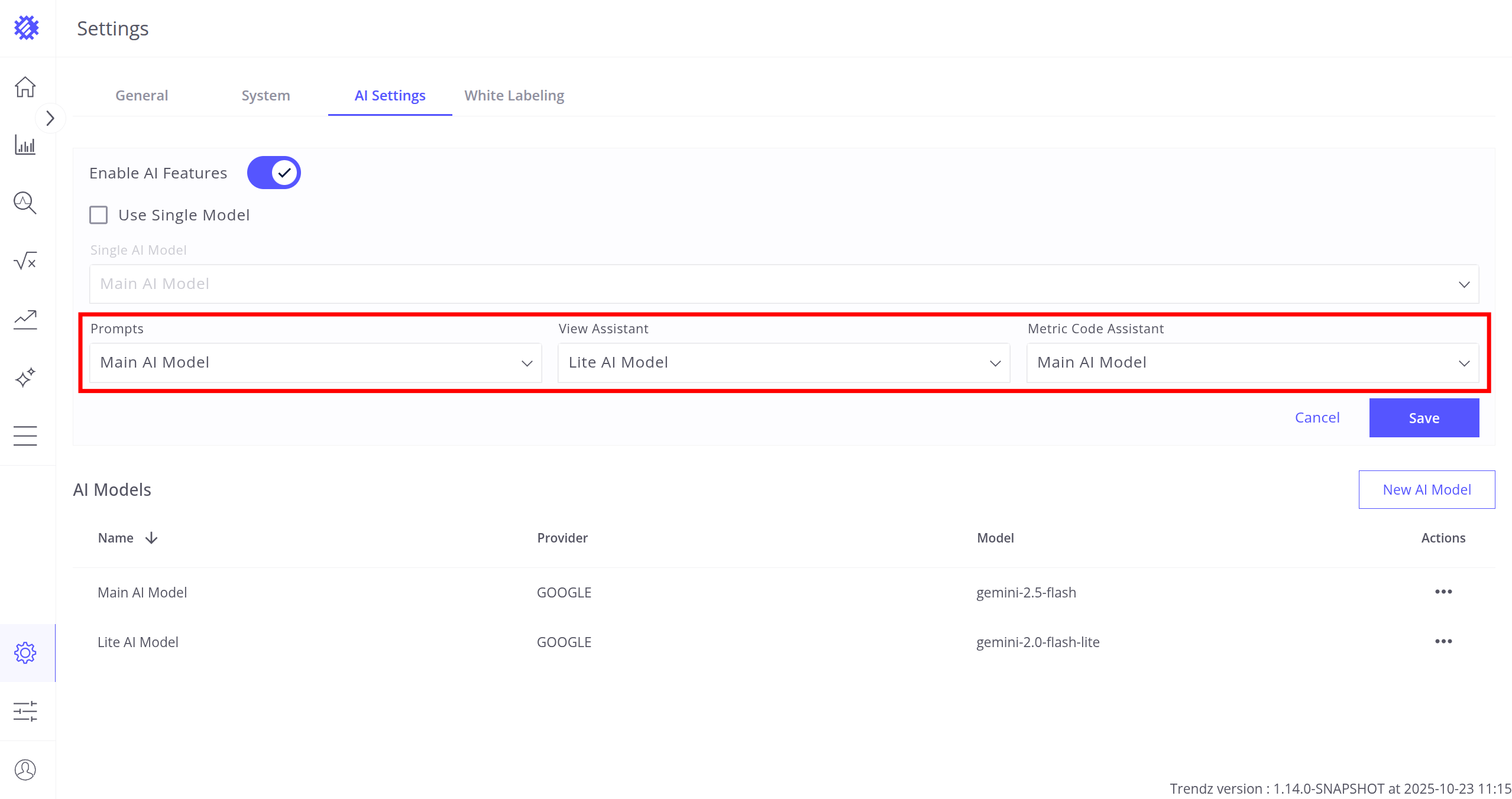Click the New AI Model button
Image resolution: width=1512 pixels, height=799 pixels.
tap(1426, 489)
